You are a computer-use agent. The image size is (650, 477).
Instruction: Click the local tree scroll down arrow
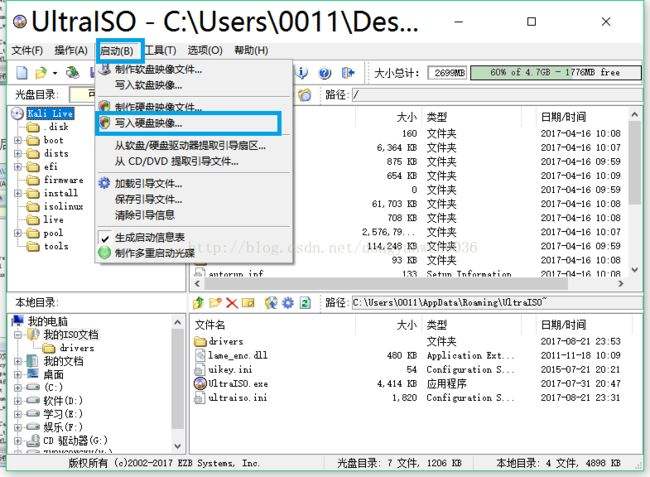pos(178,446)
